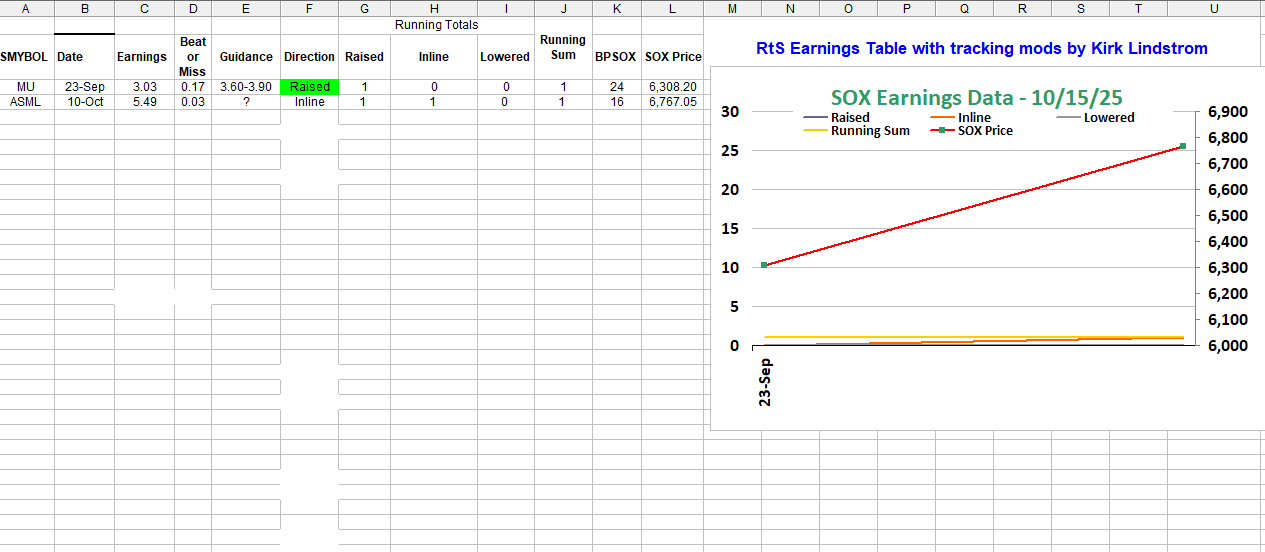Click the 23-Sep chart axis label

(765, 382)
